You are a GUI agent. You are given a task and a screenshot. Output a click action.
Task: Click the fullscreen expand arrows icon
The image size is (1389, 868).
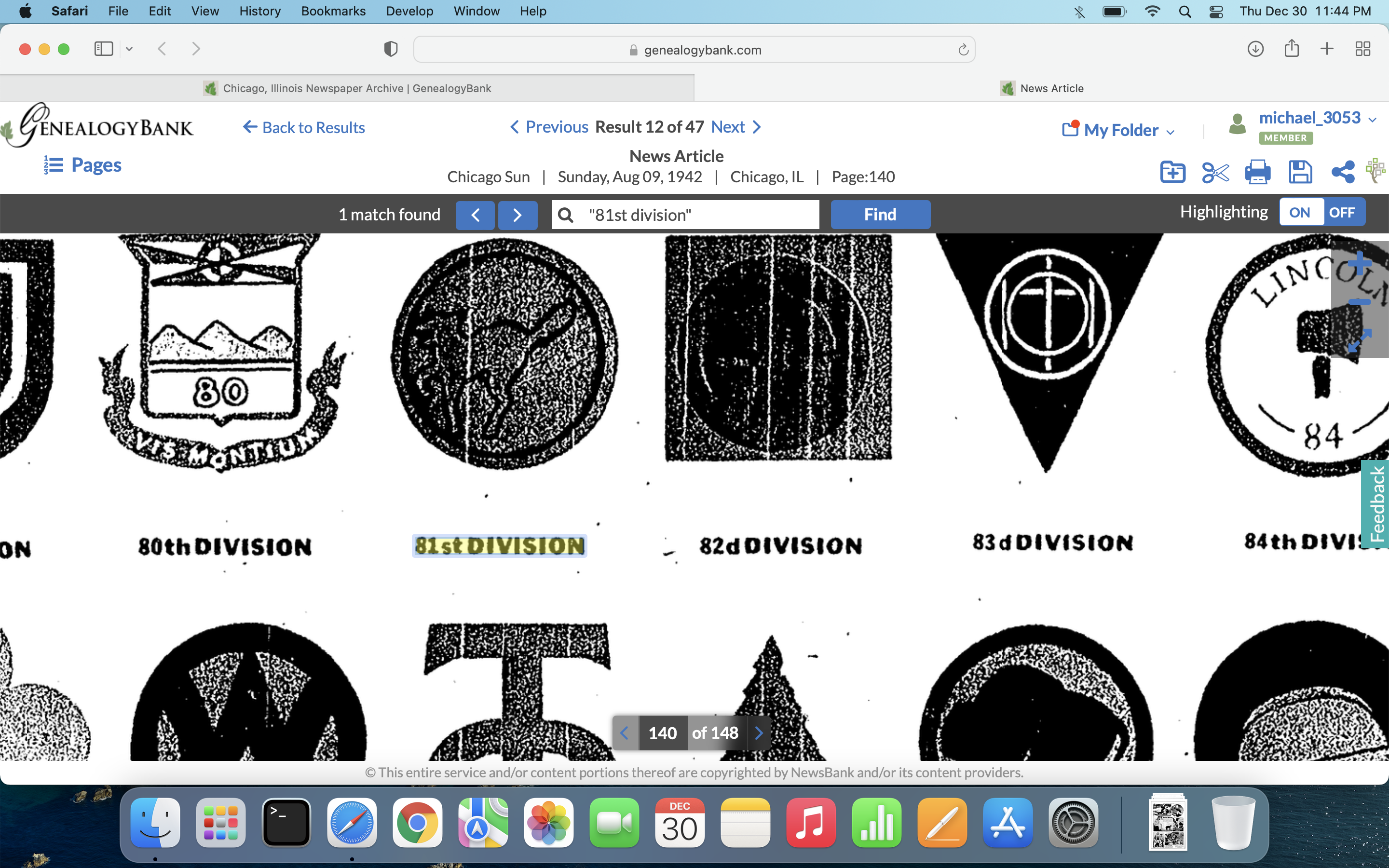click(1359, 340)
